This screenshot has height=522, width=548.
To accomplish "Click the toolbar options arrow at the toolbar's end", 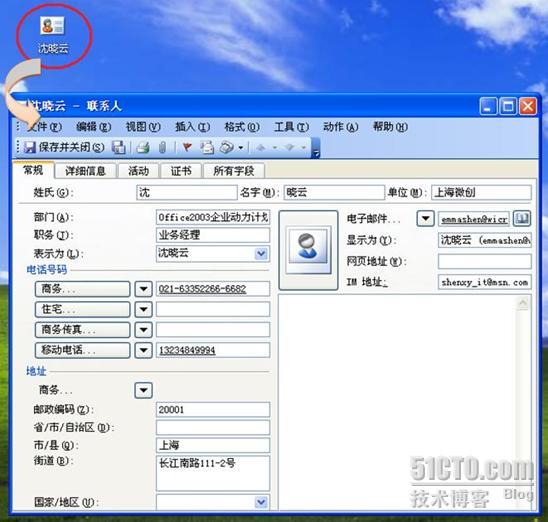I will tap(316, 148).
